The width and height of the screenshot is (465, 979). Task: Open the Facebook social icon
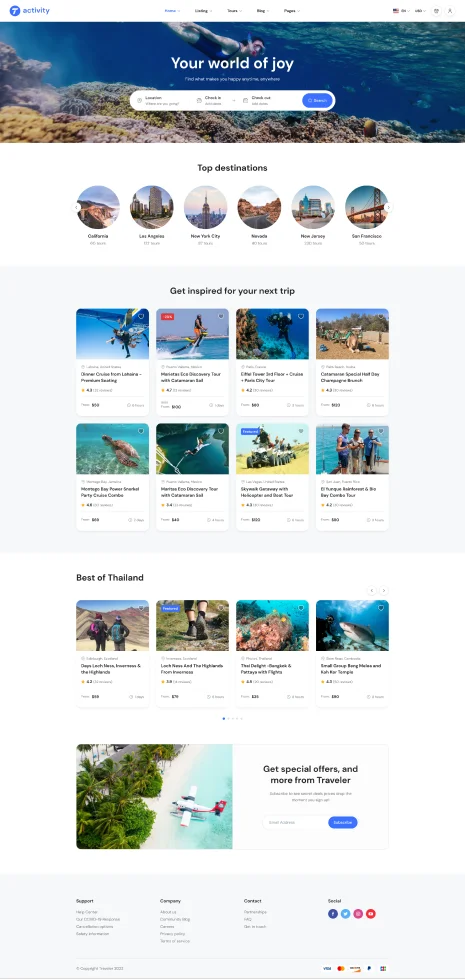(333, 913)
